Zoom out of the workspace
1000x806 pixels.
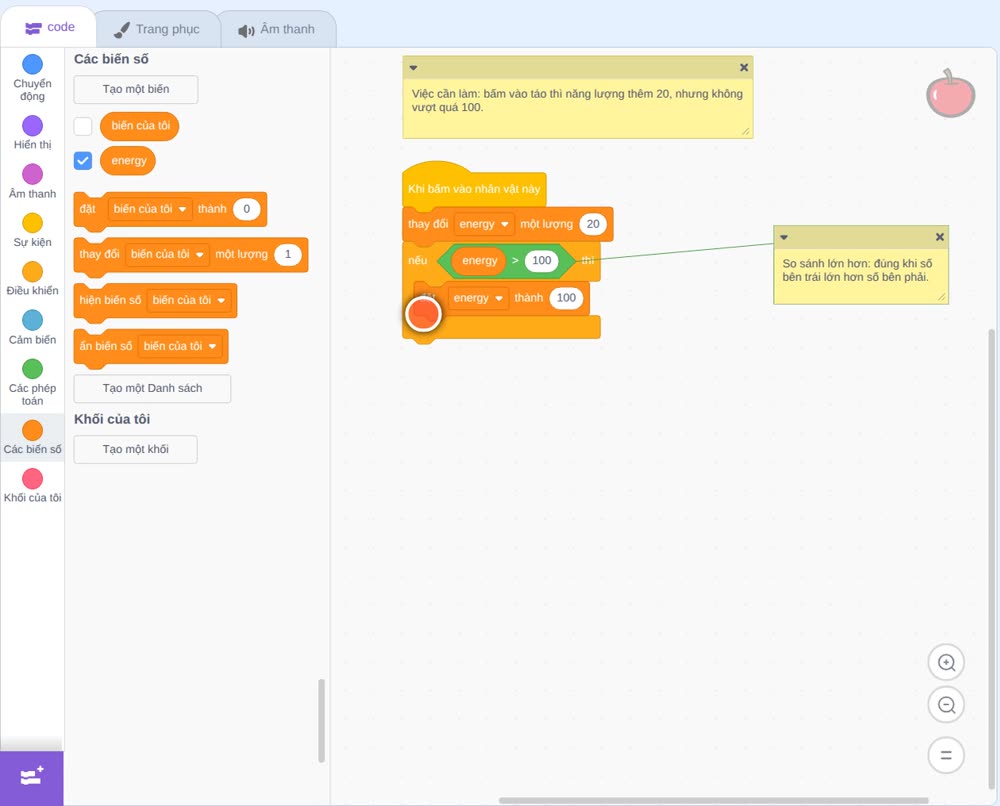click(x=946, y=705)
